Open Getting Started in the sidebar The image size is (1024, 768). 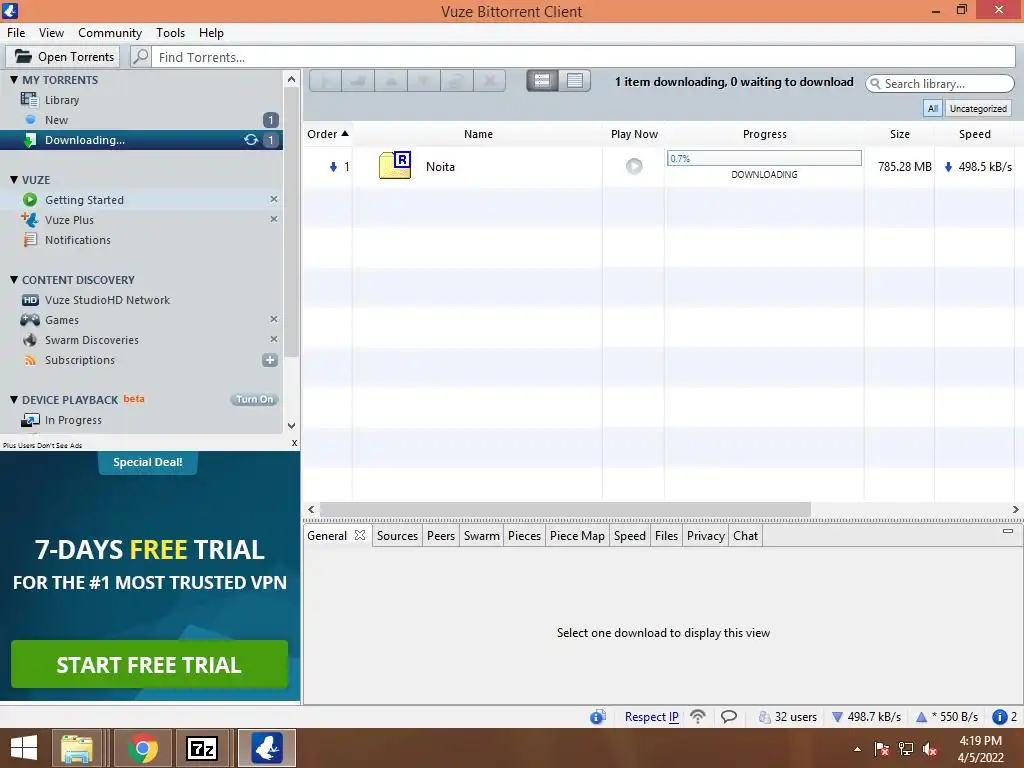tap(84, 200)
